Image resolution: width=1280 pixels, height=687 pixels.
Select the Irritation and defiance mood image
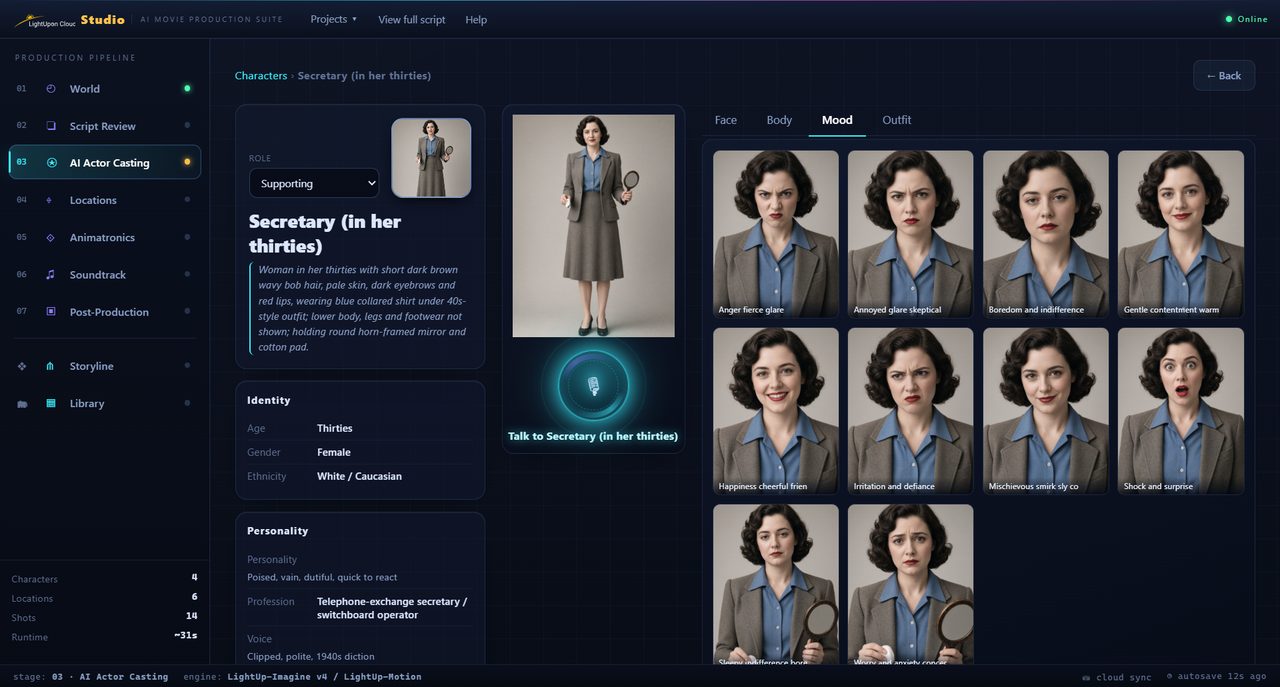[910, 411]
